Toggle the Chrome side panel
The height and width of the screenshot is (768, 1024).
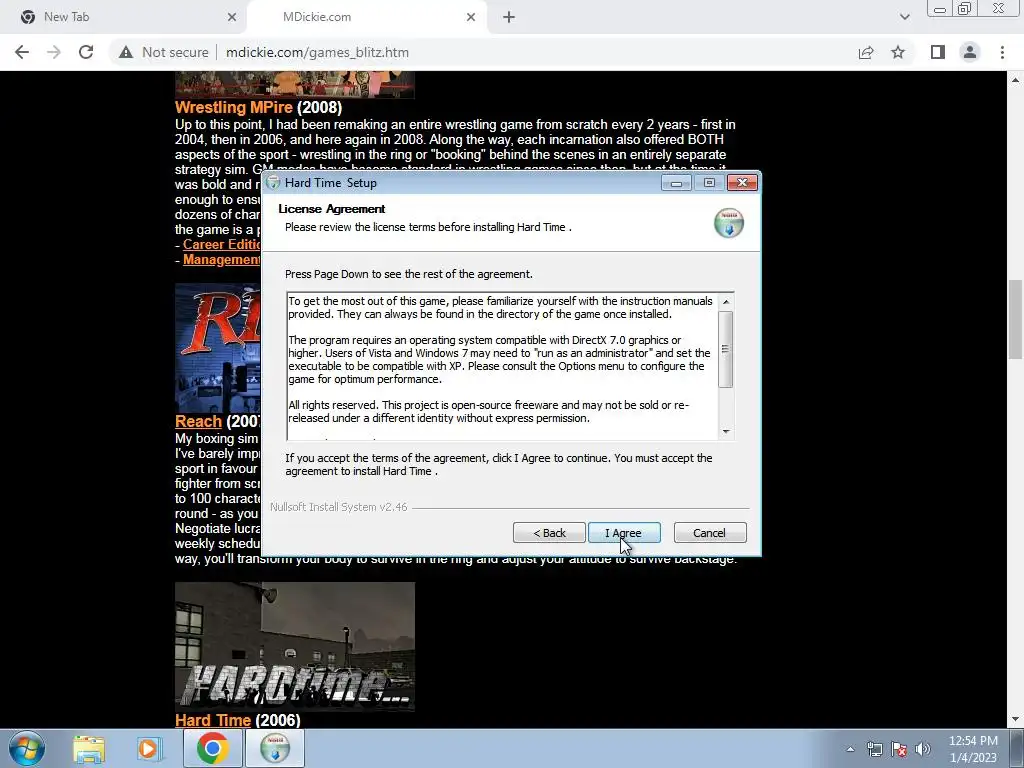[938, 52]
